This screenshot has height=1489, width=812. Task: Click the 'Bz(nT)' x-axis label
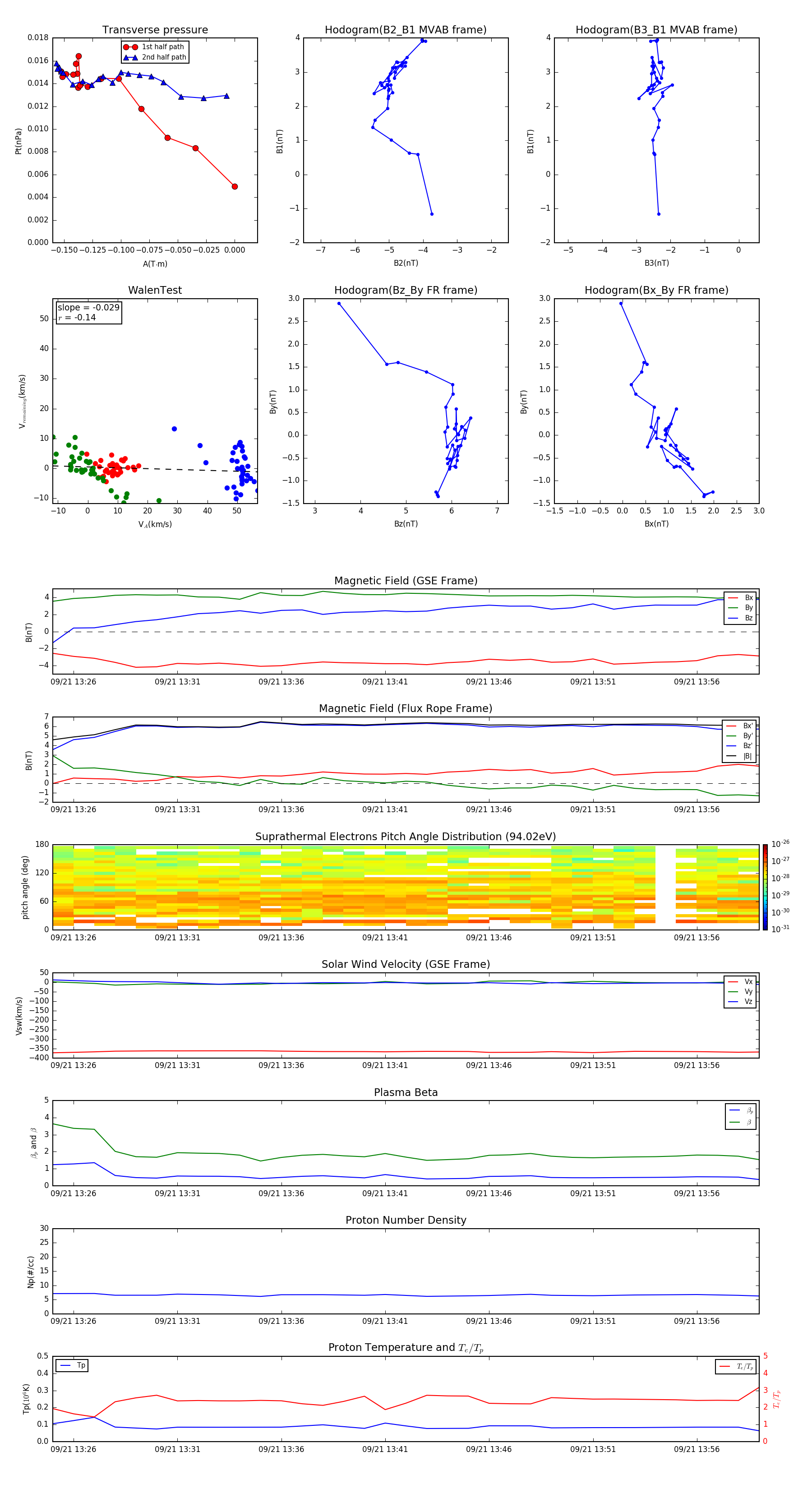(406, 524)
